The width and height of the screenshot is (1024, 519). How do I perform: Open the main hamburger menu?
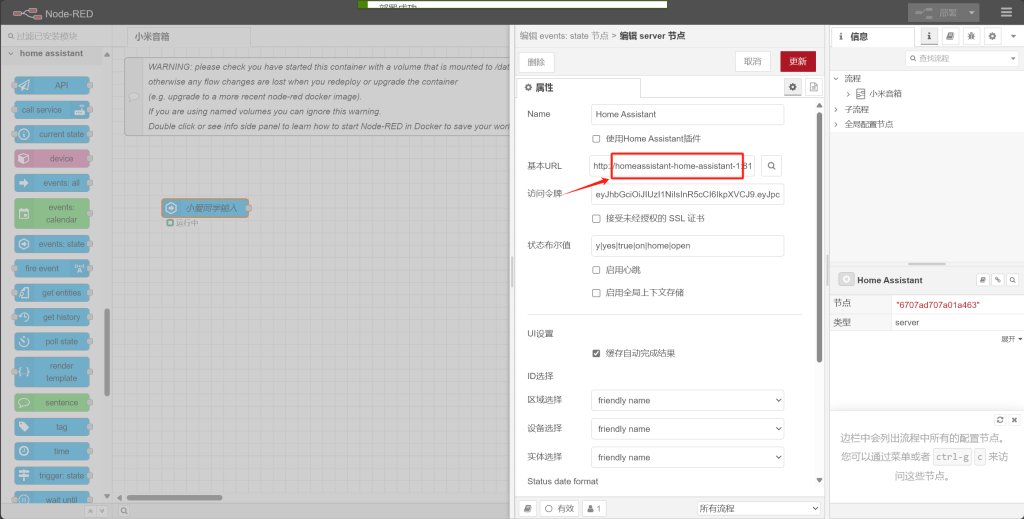point(1006,12)
